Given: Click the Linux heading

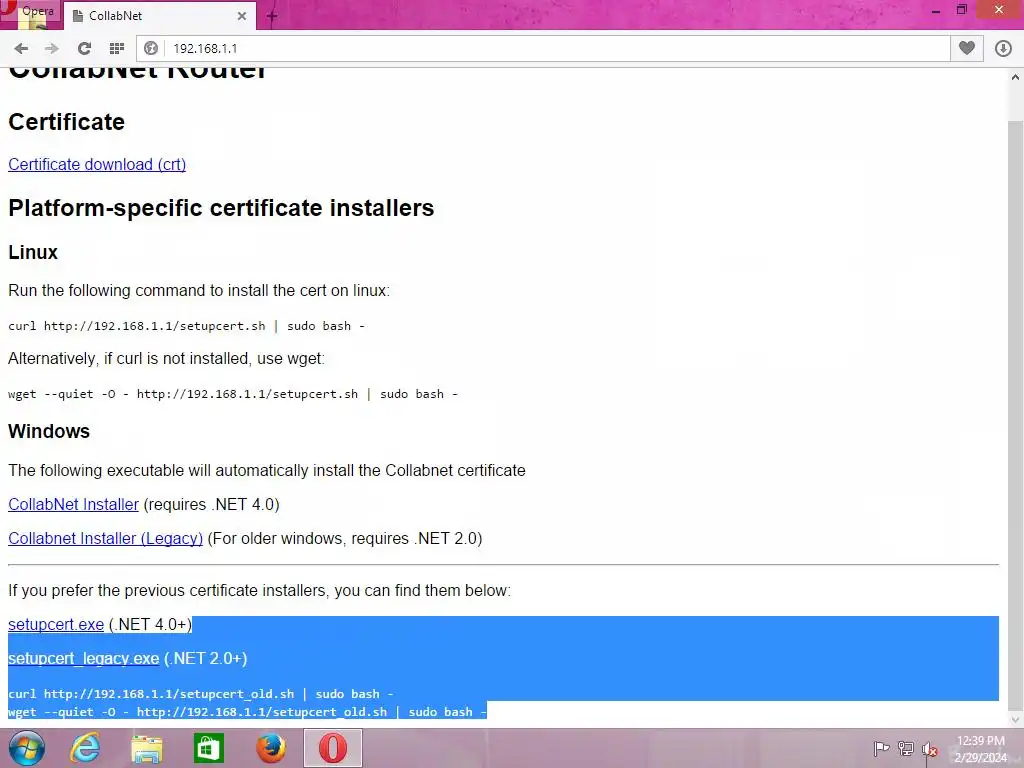Looking at the screenshot, I should tap(33, 252).
